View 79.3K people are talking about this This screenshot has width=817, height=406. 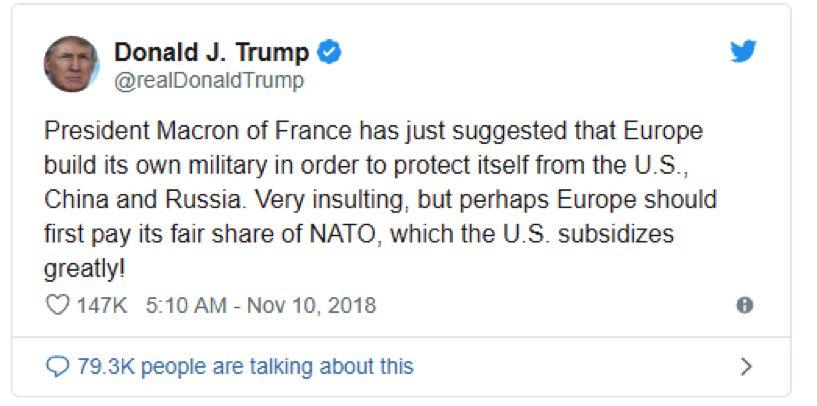click(245, 366)
